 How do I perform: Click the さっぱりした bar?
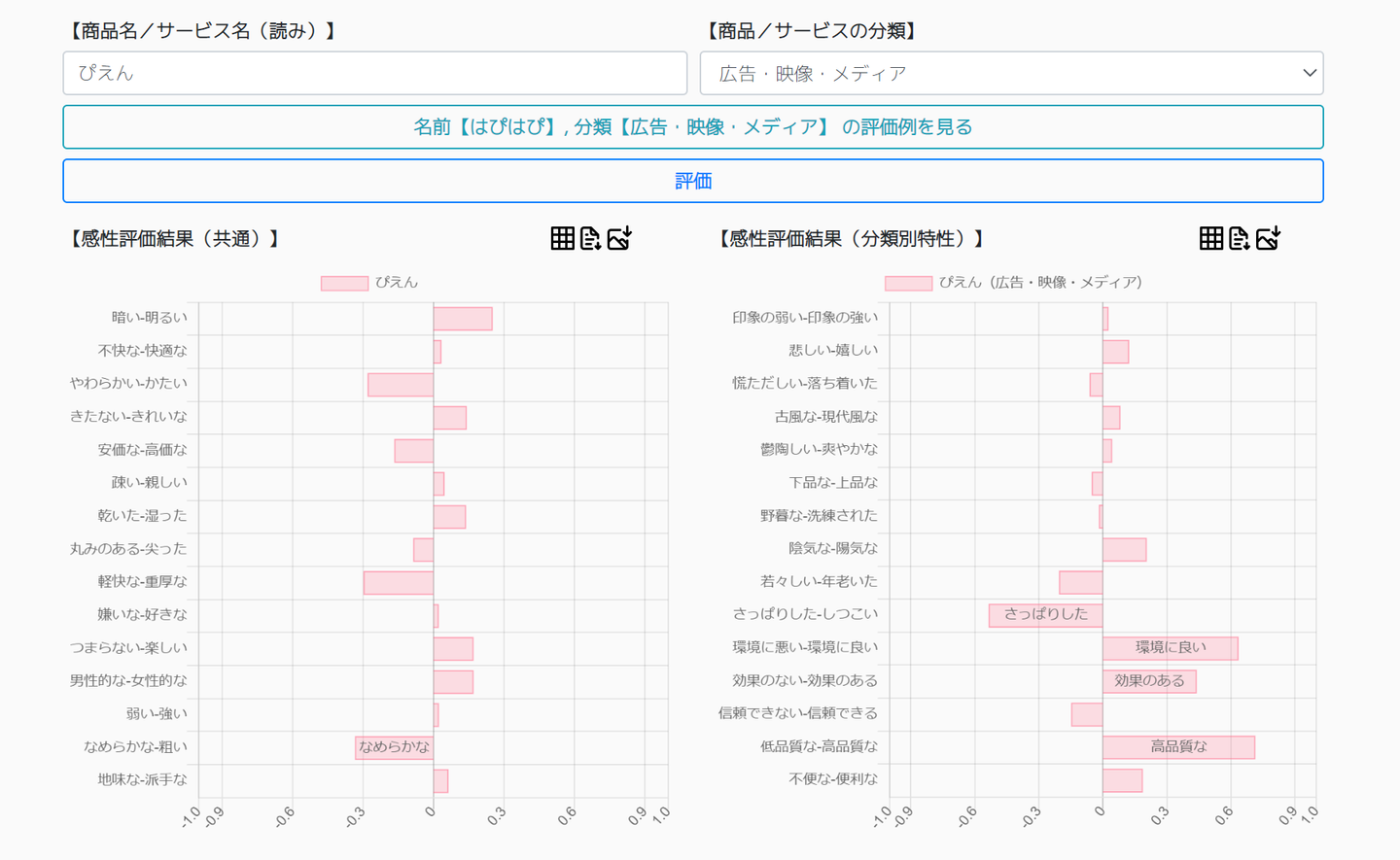pyautogui.click(x=1045, y=615)
